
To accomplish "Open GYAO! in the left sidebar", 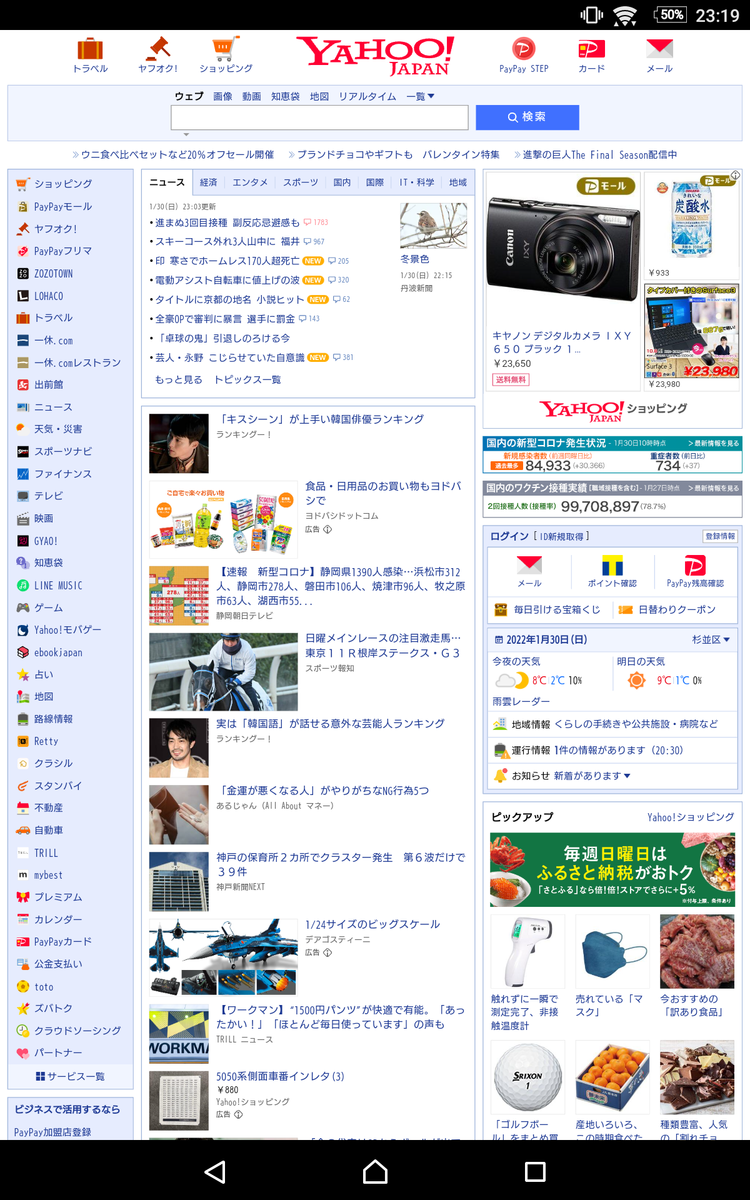I will coord(46,540).
